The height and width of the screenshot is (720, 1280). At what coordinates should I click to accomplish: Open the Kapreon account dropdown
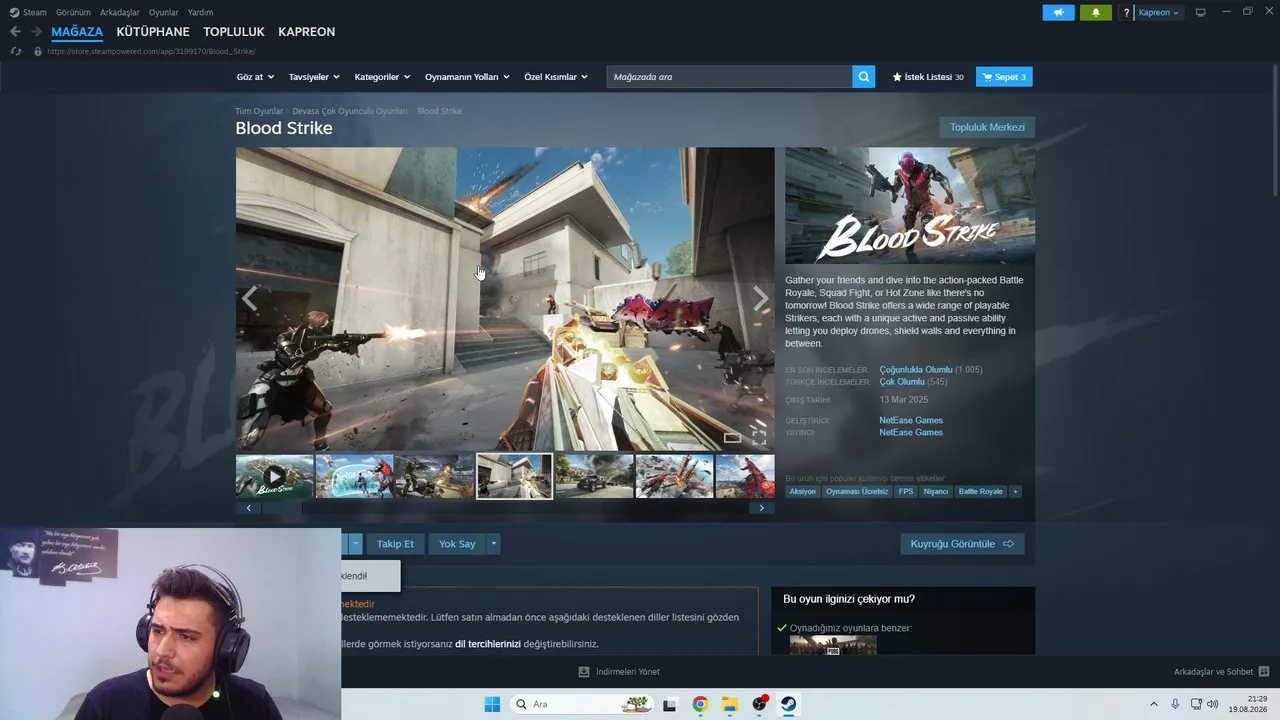pyautogui.click(x=1159, y=13)
